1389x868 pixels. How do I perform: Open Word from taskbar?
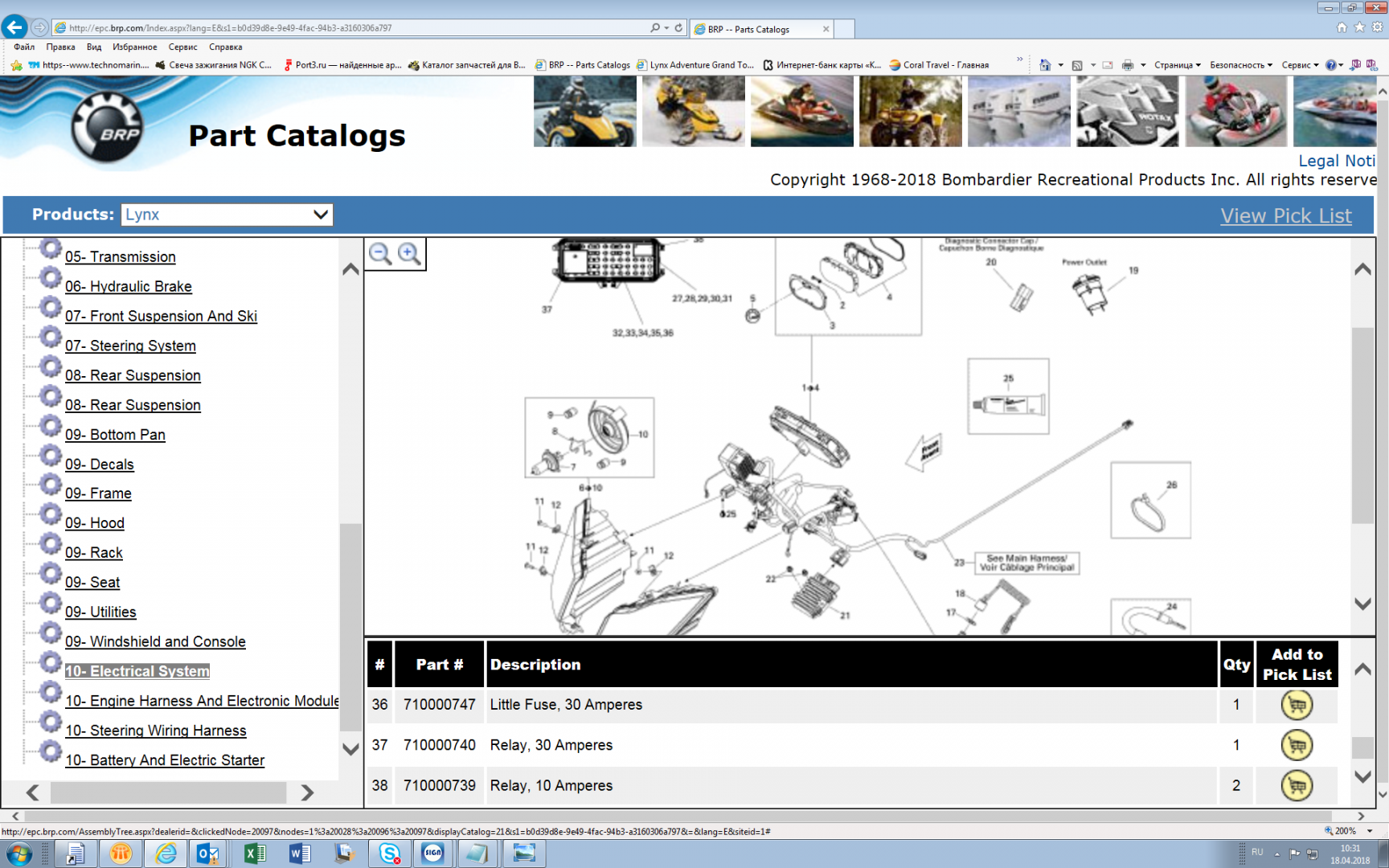tap(299, 854)
